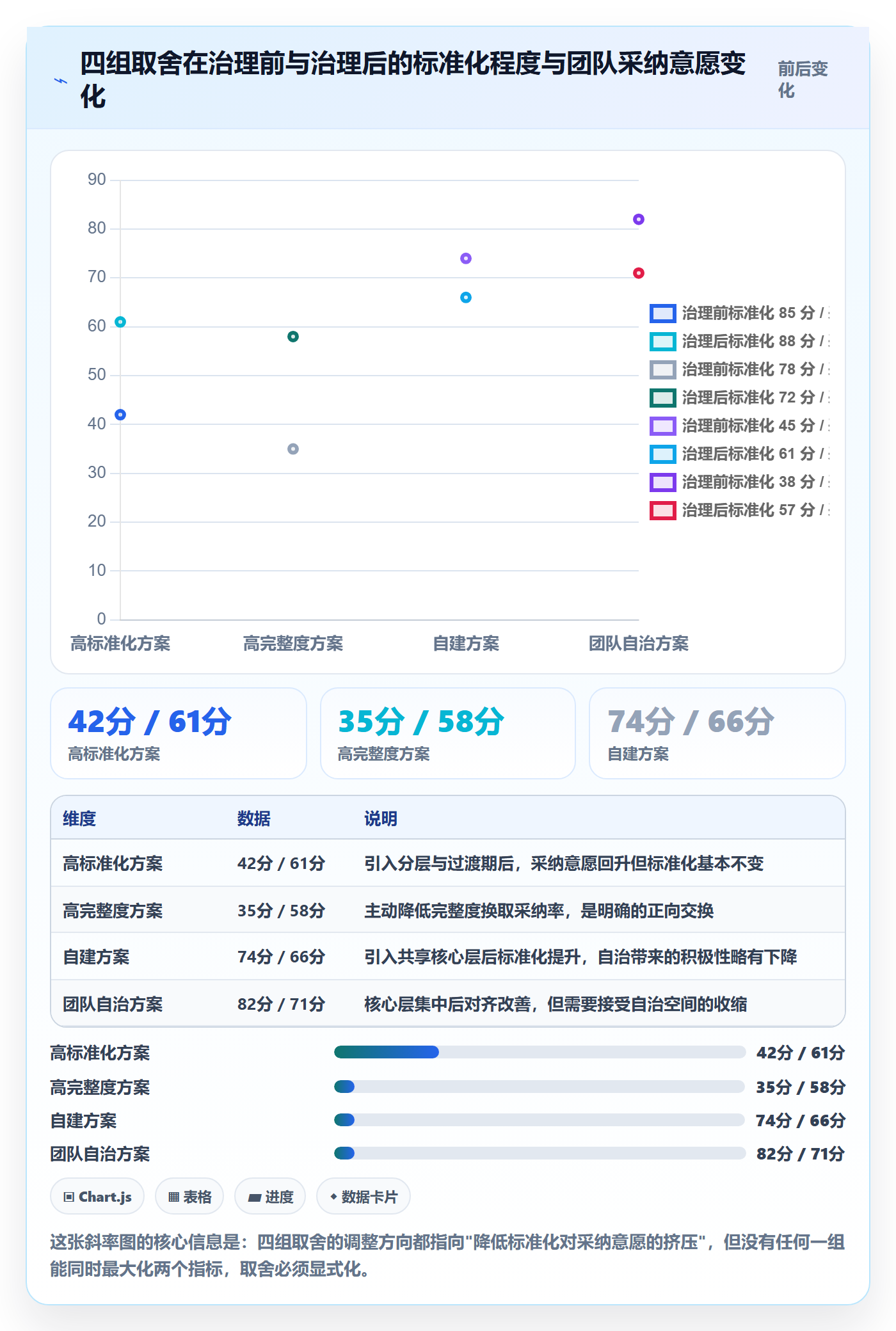Select the 团队自治方案 table row name
The width and height of the screenshot is (896, 1331).
pyautogui.click(x=113, y=1005)
